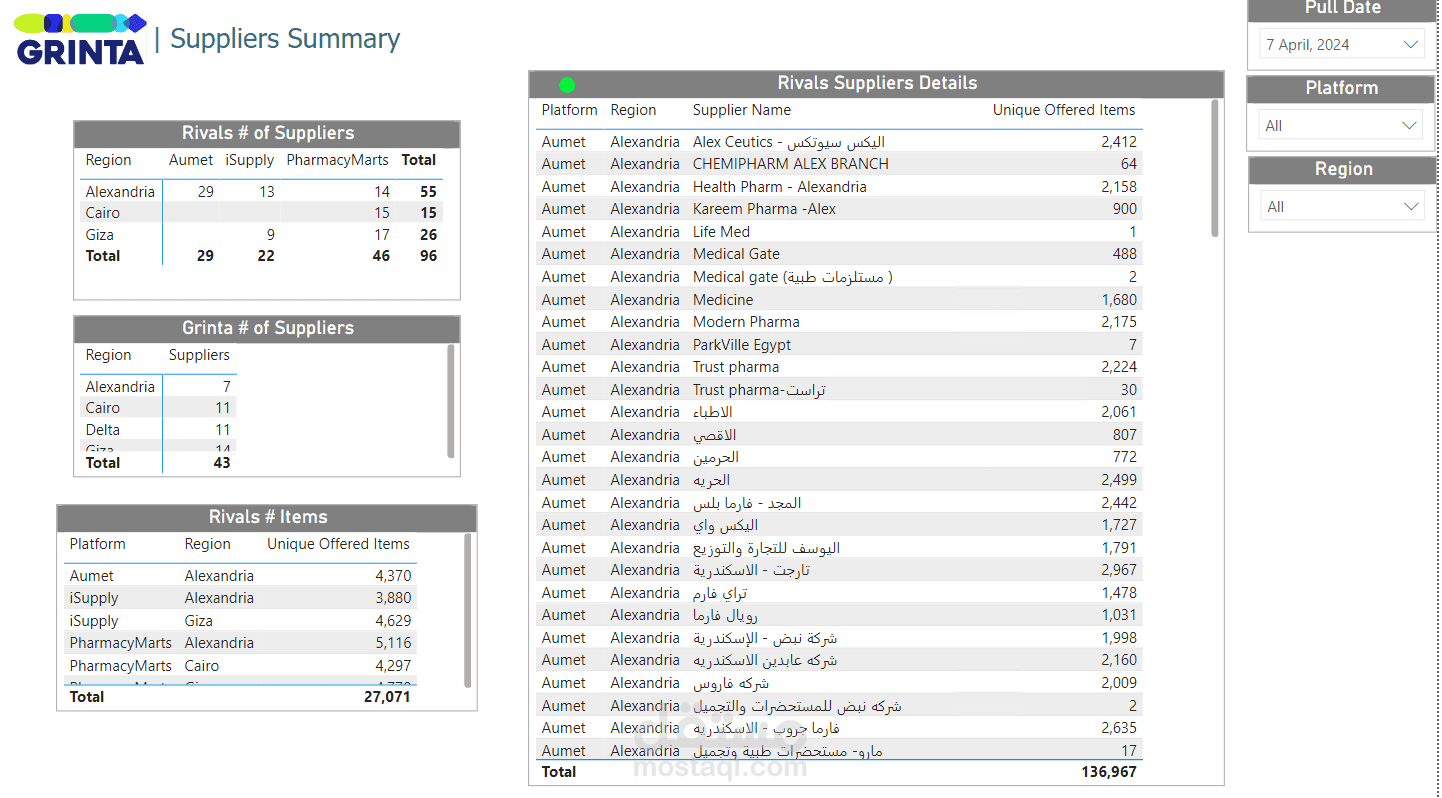Screen dimensions: 1442x798
Task: Select Delta row in Grinta # of Suppliers
Action: [158, 429]
